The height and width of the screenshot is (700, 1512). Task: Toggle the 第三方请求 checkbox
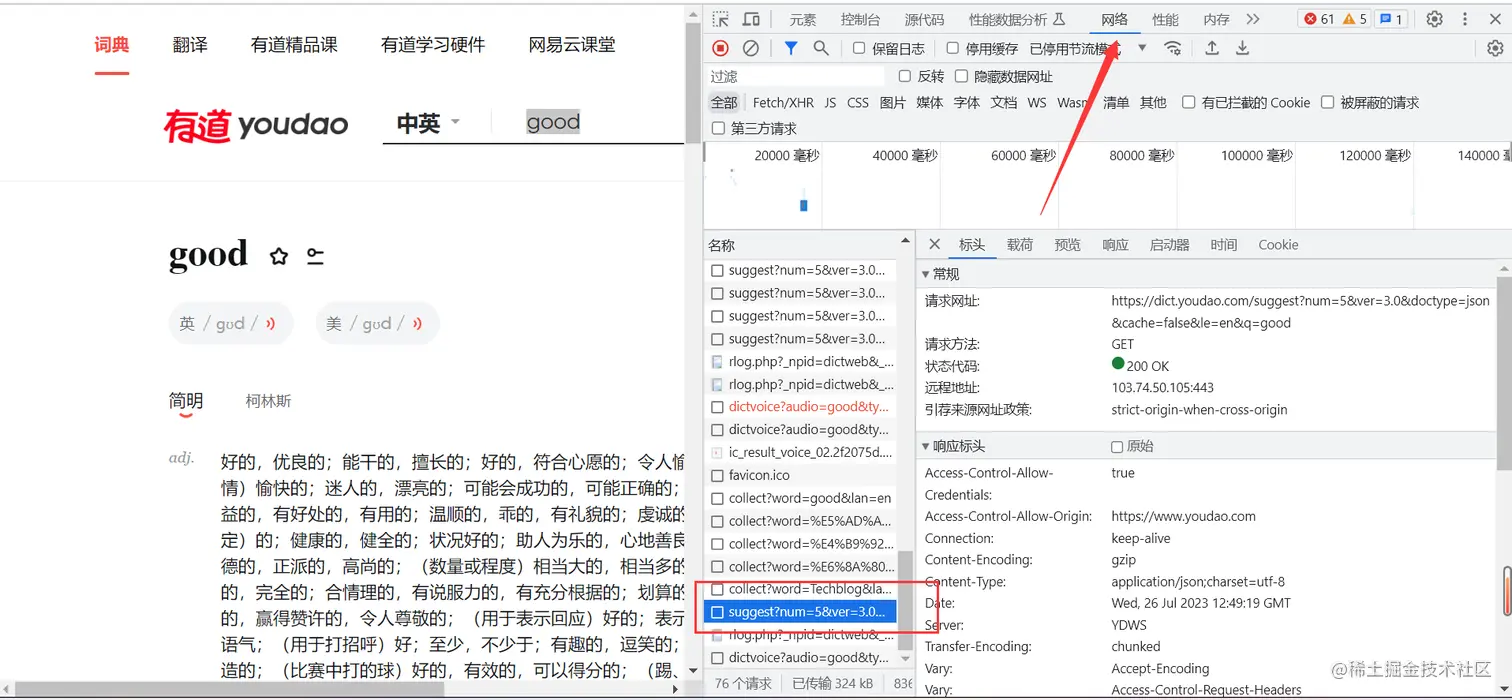coord(717,128)
